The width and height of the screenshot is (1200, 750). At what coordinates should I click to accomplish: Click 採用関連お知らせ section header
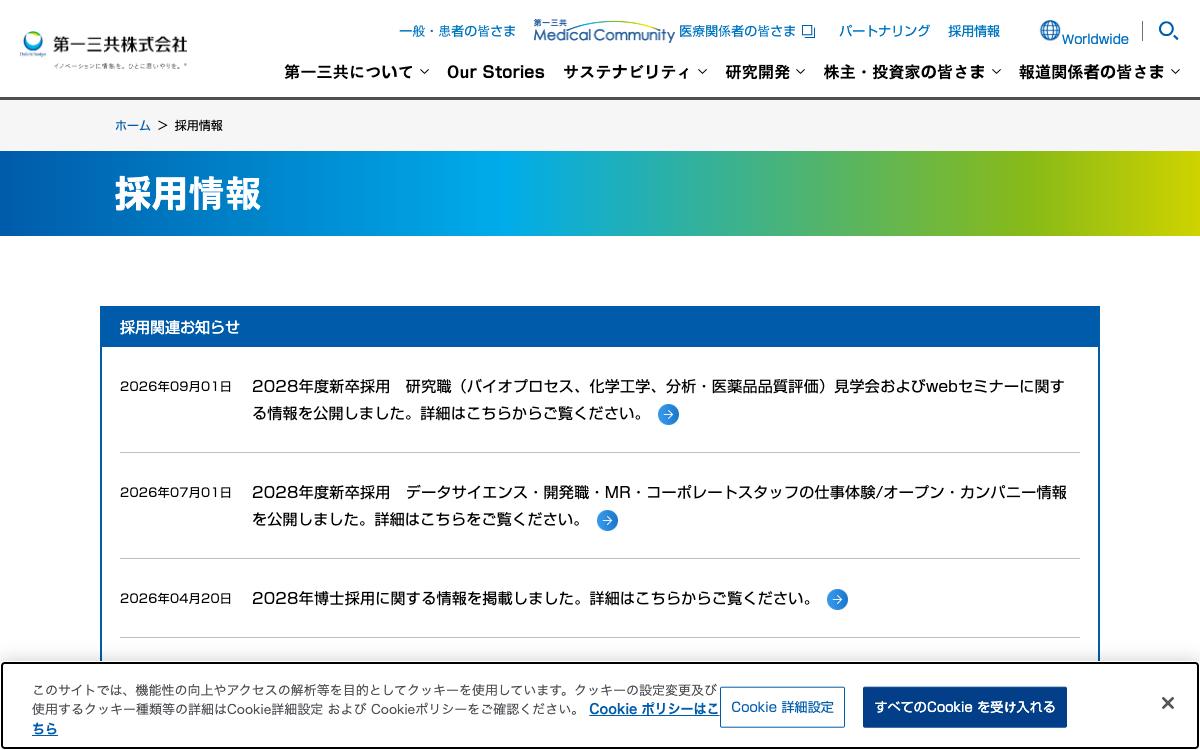point(600,327)
